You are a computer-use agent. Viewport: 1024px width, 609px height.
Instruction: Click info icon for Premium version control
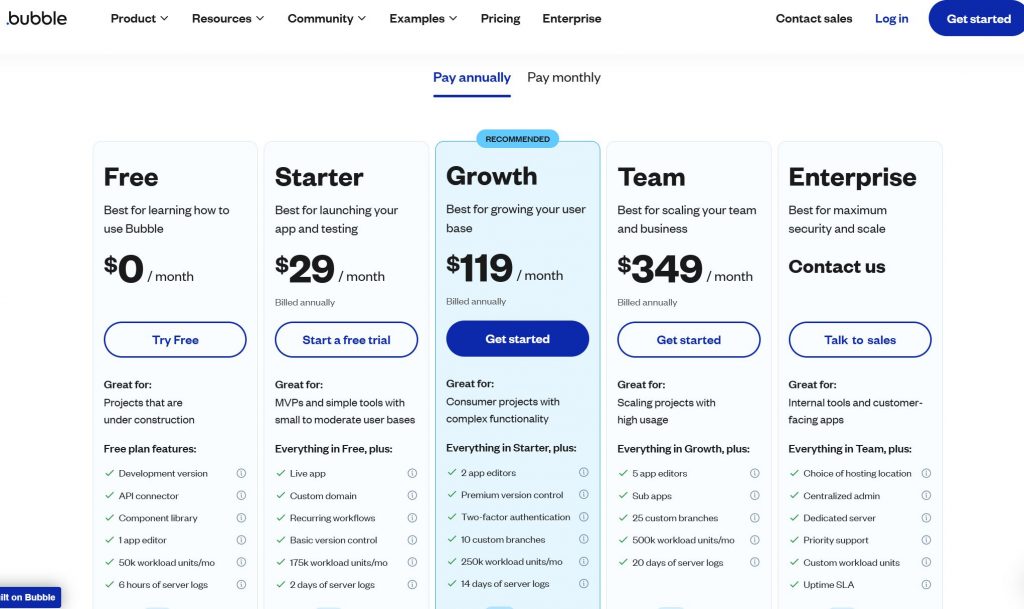click(x=584, y=495)
